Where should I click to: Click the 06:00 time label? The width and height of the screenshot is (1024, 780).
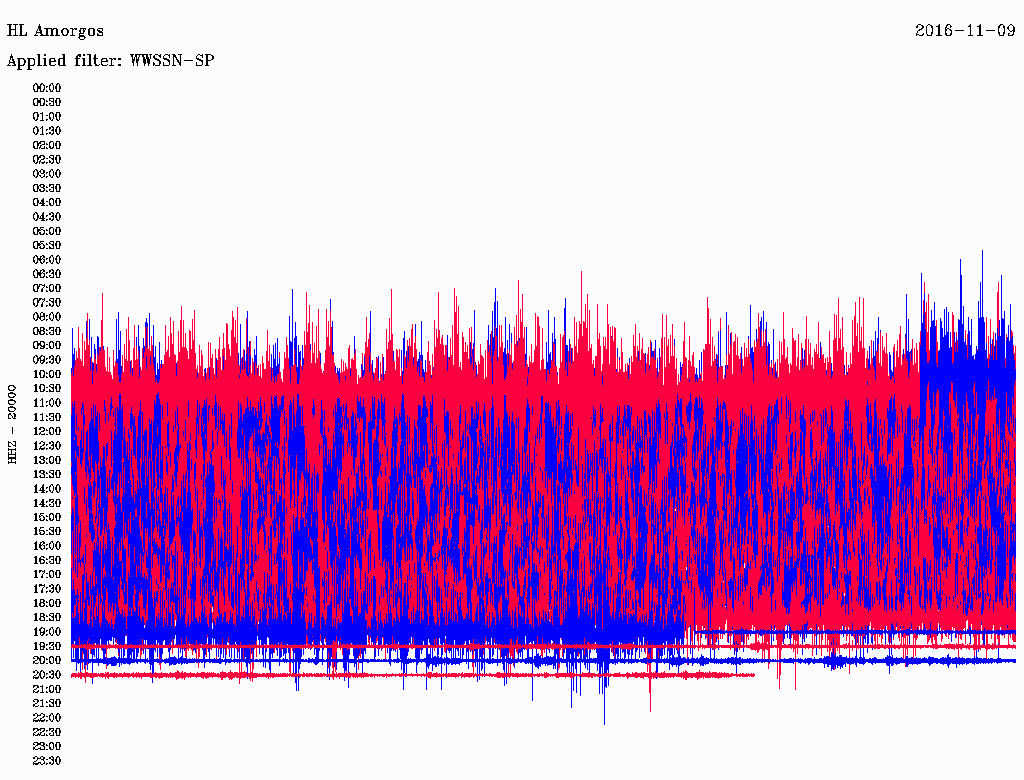point(47,260)
